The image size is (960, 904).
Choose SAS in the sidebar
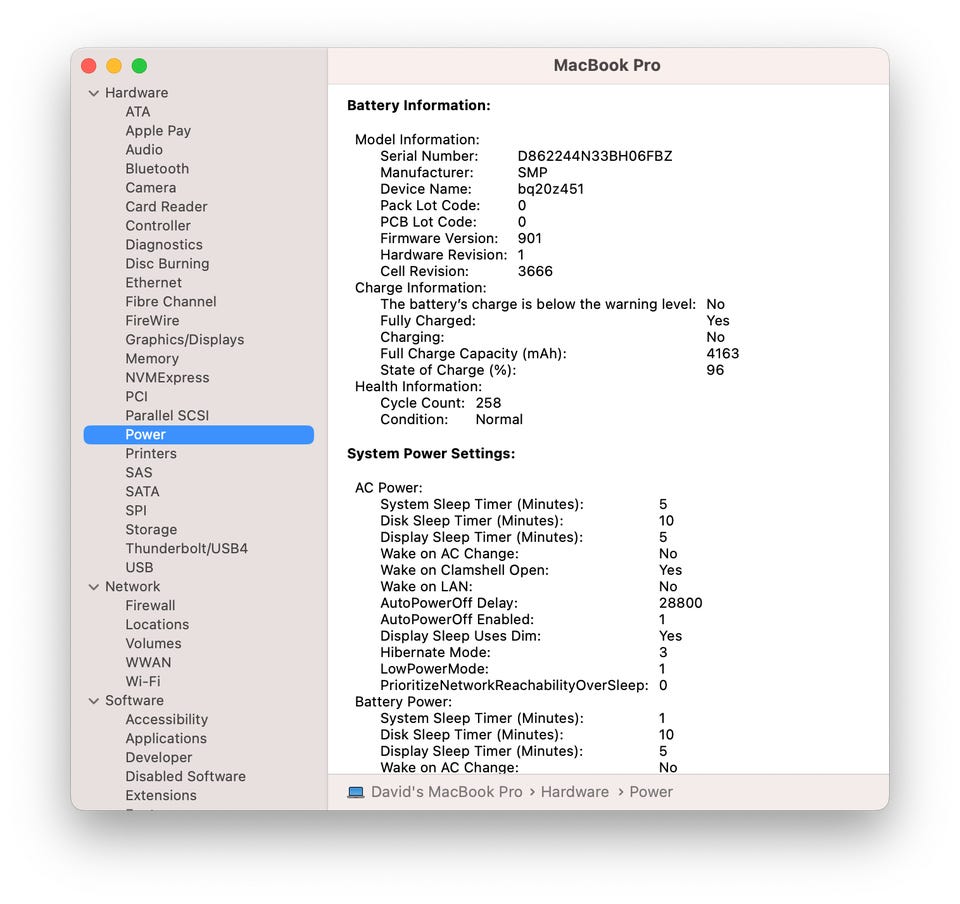[x=139, y=473]
